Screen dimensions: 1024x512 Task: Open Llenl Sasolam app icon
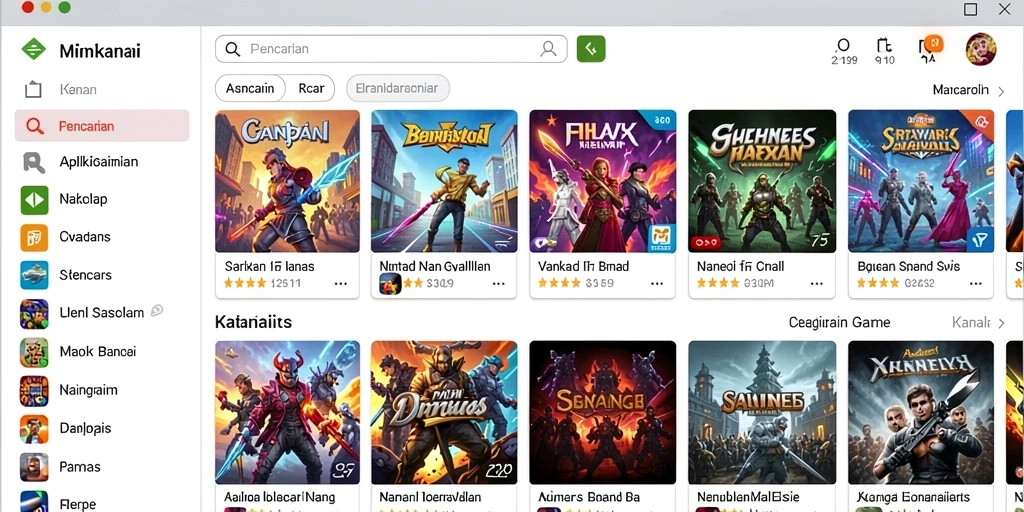[x=34, y=313]
